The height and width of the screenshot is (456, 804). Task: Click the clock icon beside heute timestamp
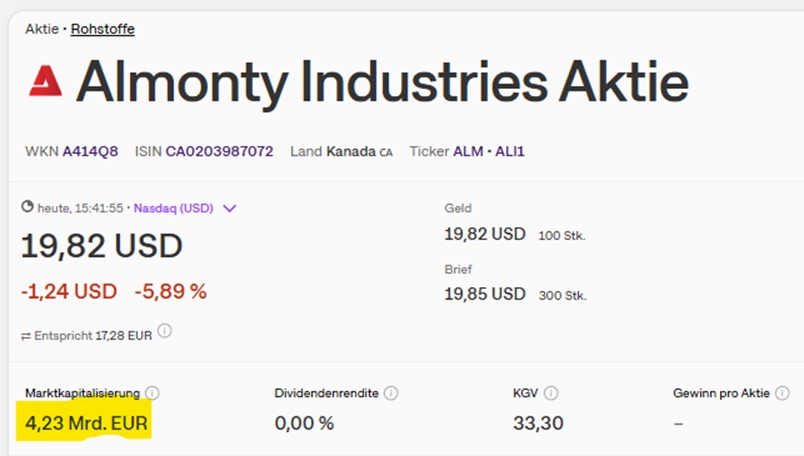click(28, 208)
